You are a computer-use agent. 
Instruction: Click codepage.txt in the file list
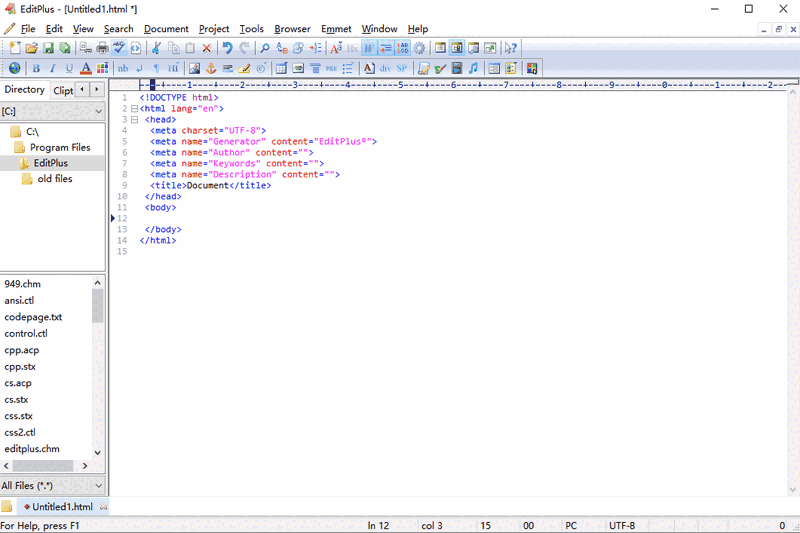tap(33, 317)
